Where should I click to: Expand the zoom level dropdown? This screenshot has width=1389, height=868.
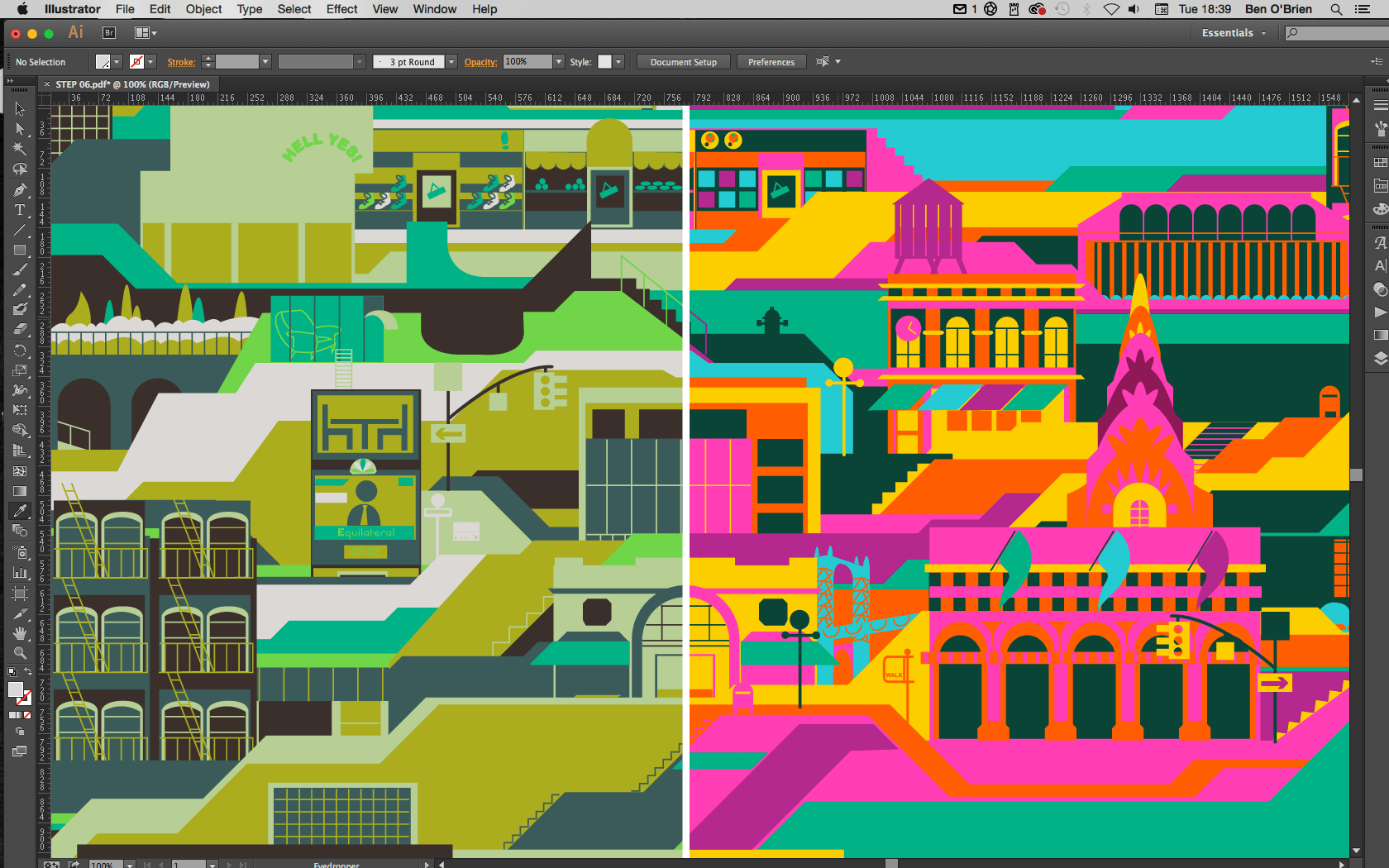pos(130,864)
